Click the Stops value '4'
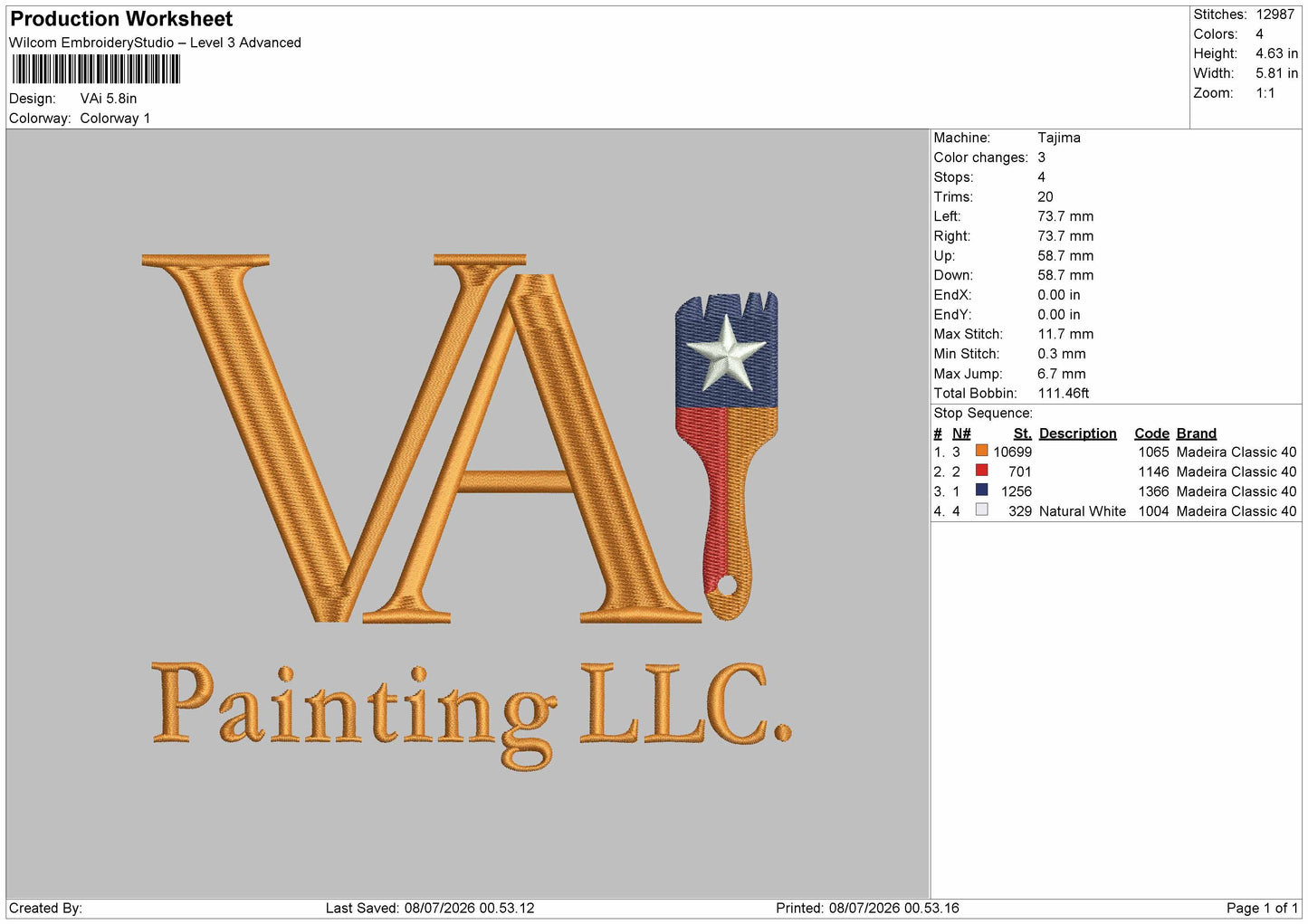The width and height of the screenshot is (1308, 924). click(1041, 177)
